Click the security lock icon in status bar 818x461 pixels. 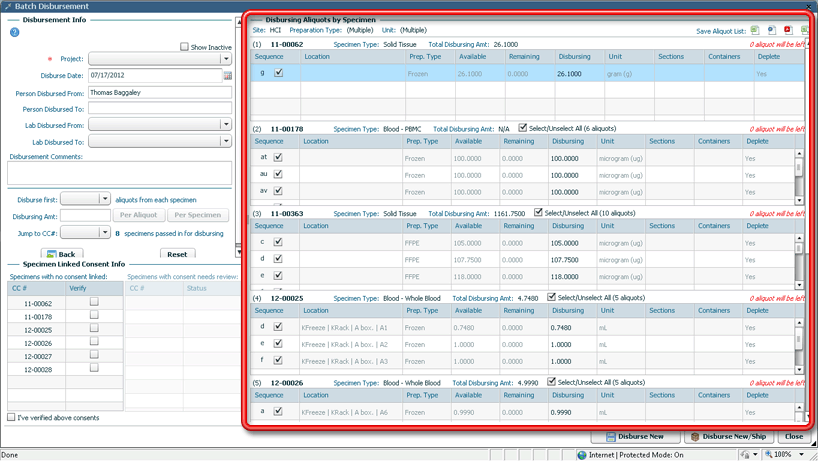coord(745,455)
